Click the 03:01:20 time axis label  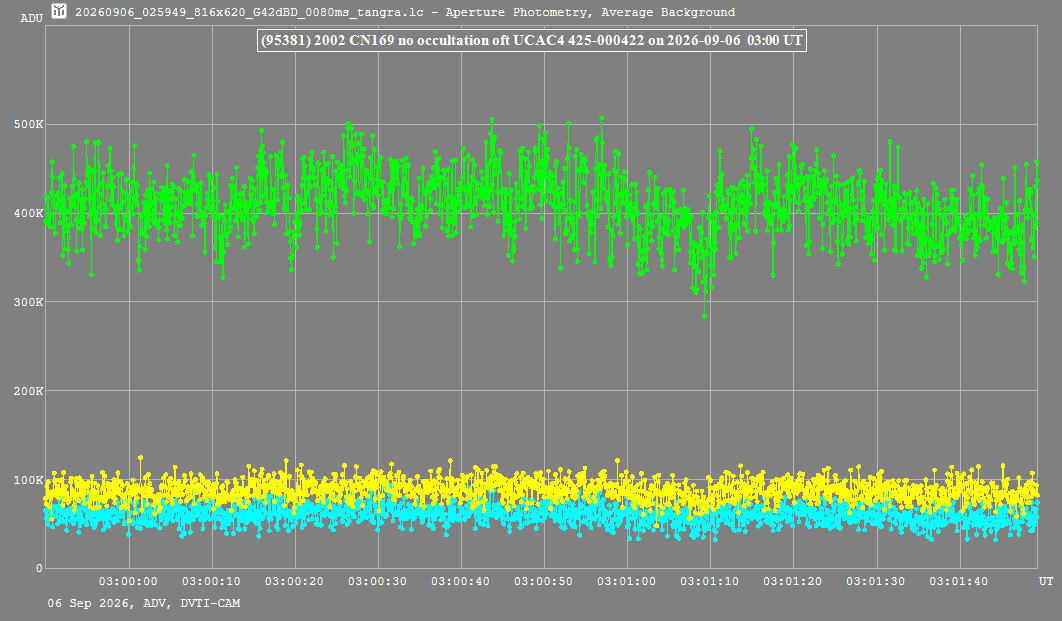pyautogui.click(x=792, y=581)
